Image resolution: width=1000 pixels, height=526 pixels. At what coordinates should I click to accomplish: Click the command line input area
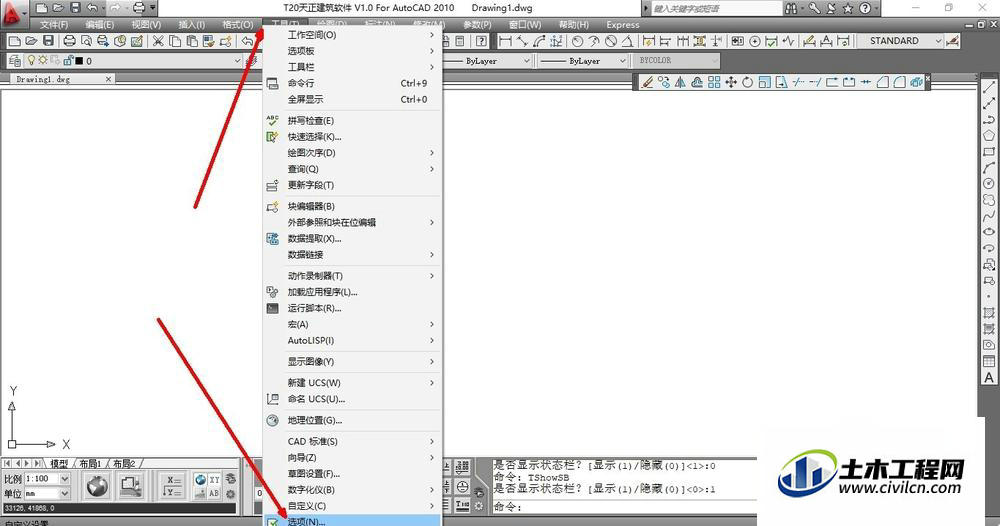tap(624, 507)
